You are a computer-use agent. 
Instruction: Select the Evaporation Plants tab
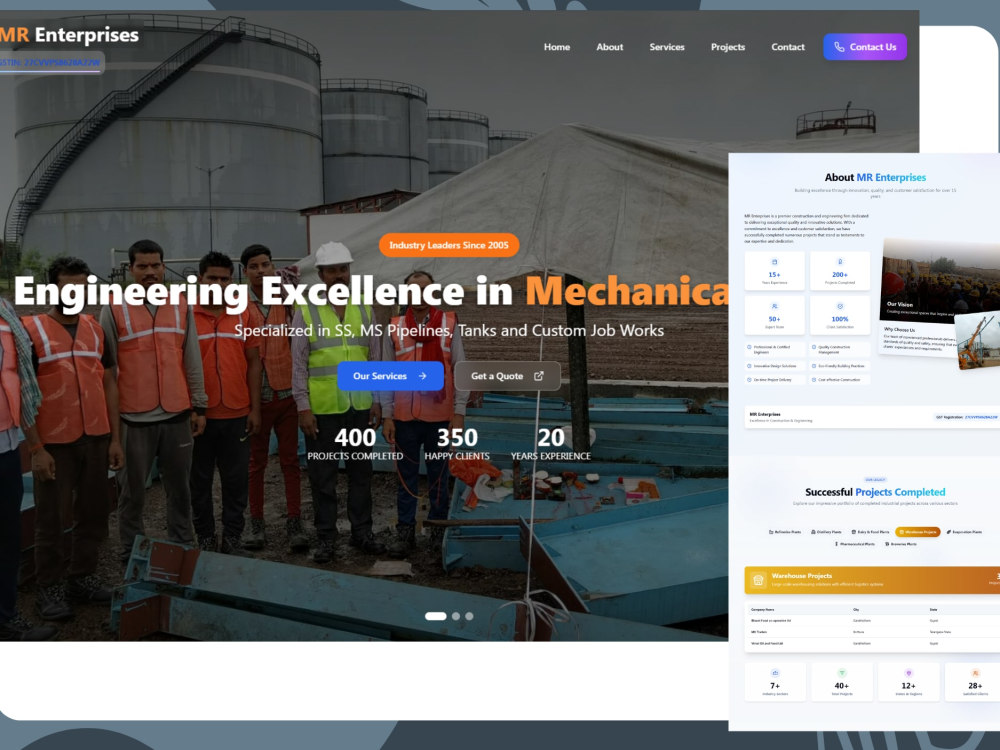click(964, 532)
